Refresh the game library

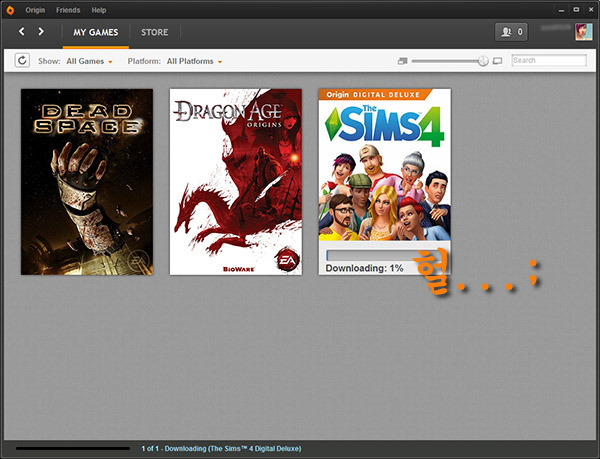tap(22, 60)
